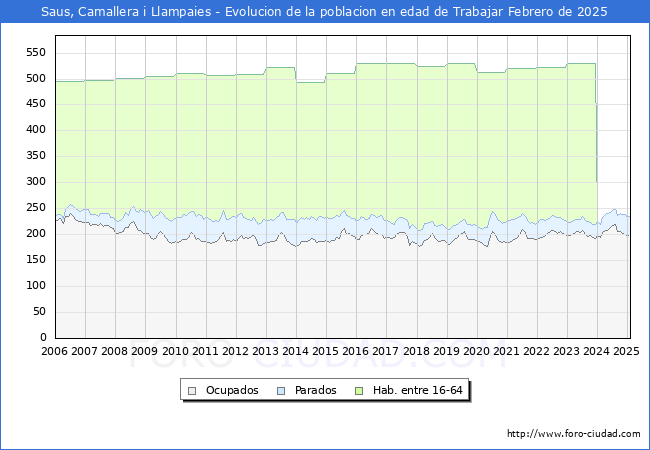Select the Ocupados legend label

click(232, 390)
